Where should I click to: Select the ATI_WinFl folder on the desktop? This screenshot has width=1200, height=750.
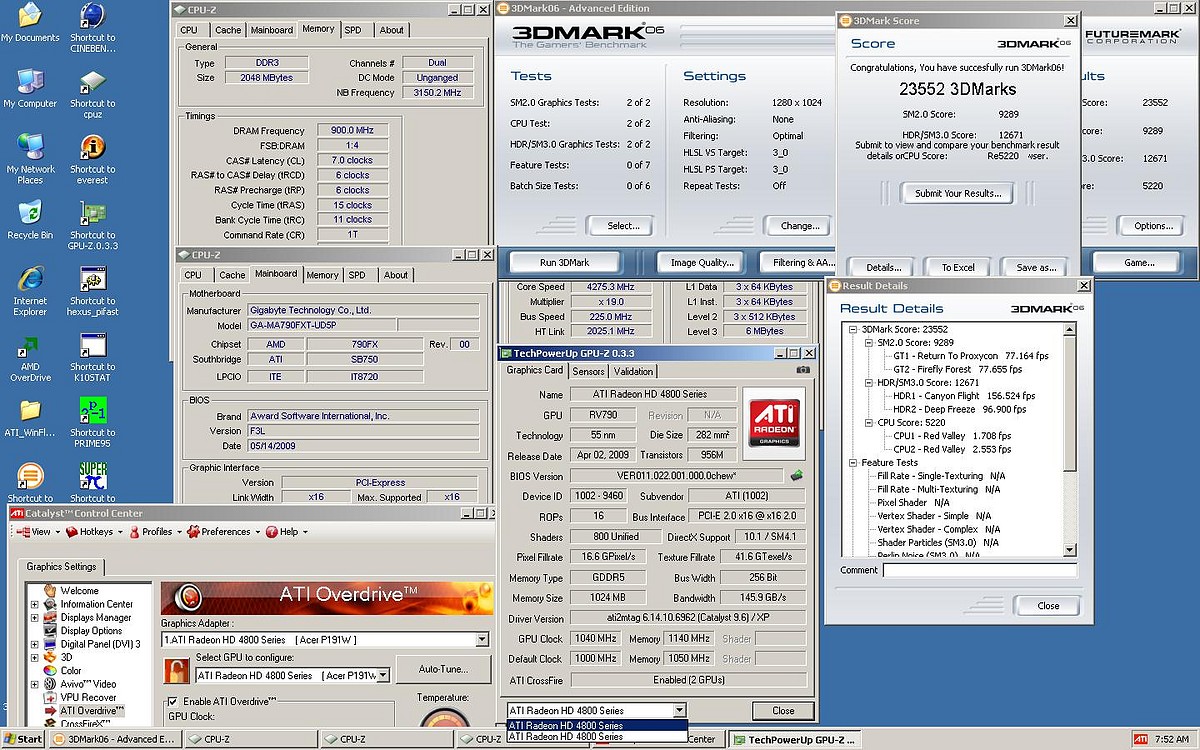pyautogui.click(x=30, y=418)
